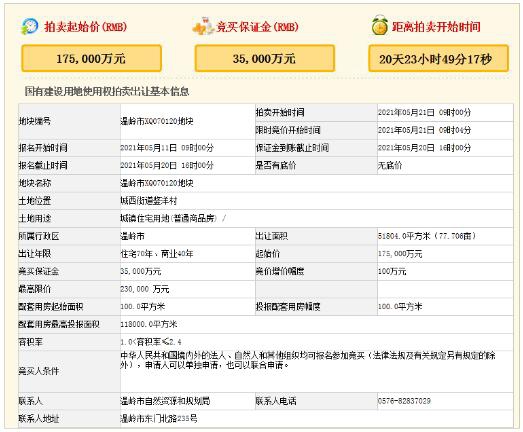The height and width of the screenshot is (432, 523).
Task: Click the 无底价 reserve price value
Action: [x=390, y=165]
